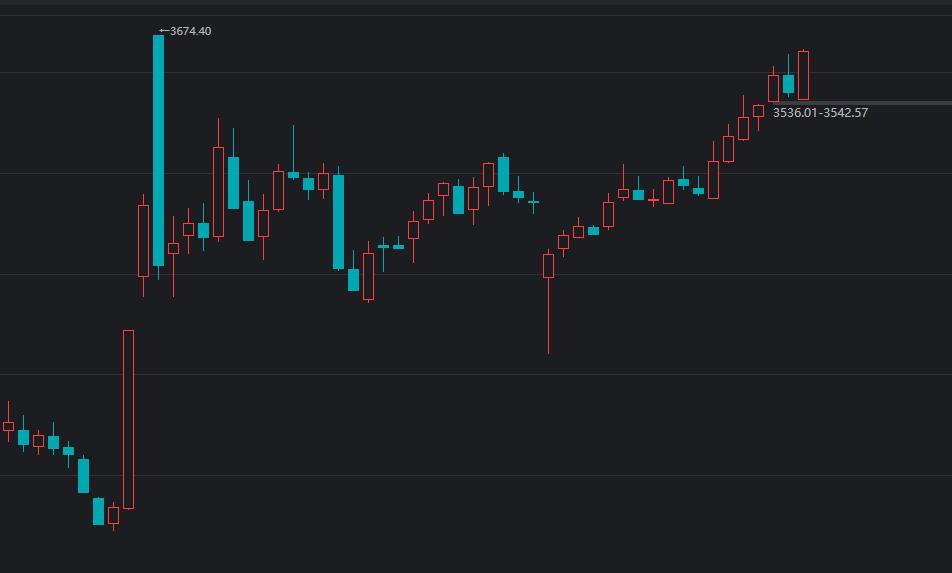Click the 3536.01-3542.57 gap range label
The height and width of the screenshot is (573, 952).
[820, 112]
